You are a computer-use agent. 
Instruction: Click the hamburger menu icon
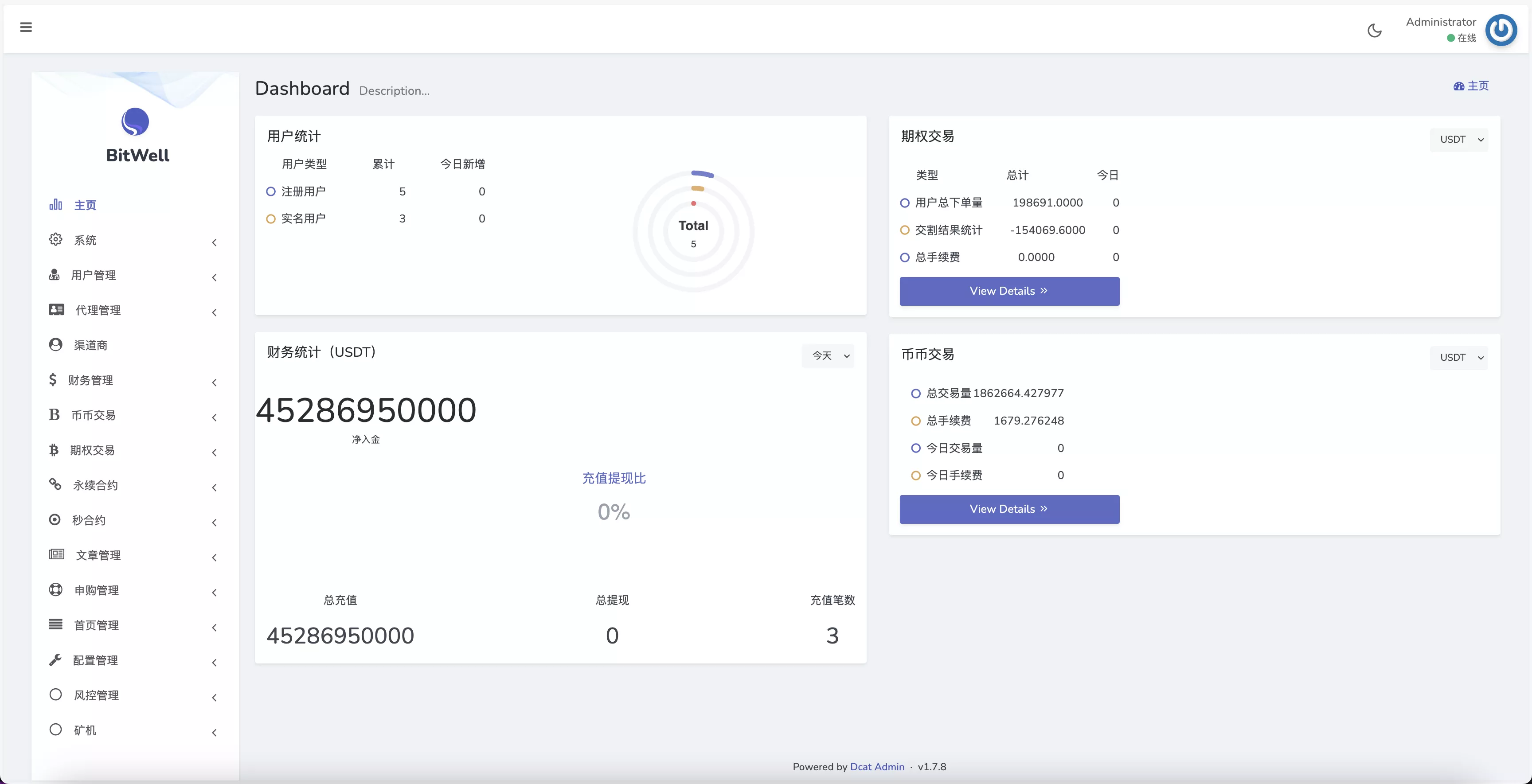26,27
